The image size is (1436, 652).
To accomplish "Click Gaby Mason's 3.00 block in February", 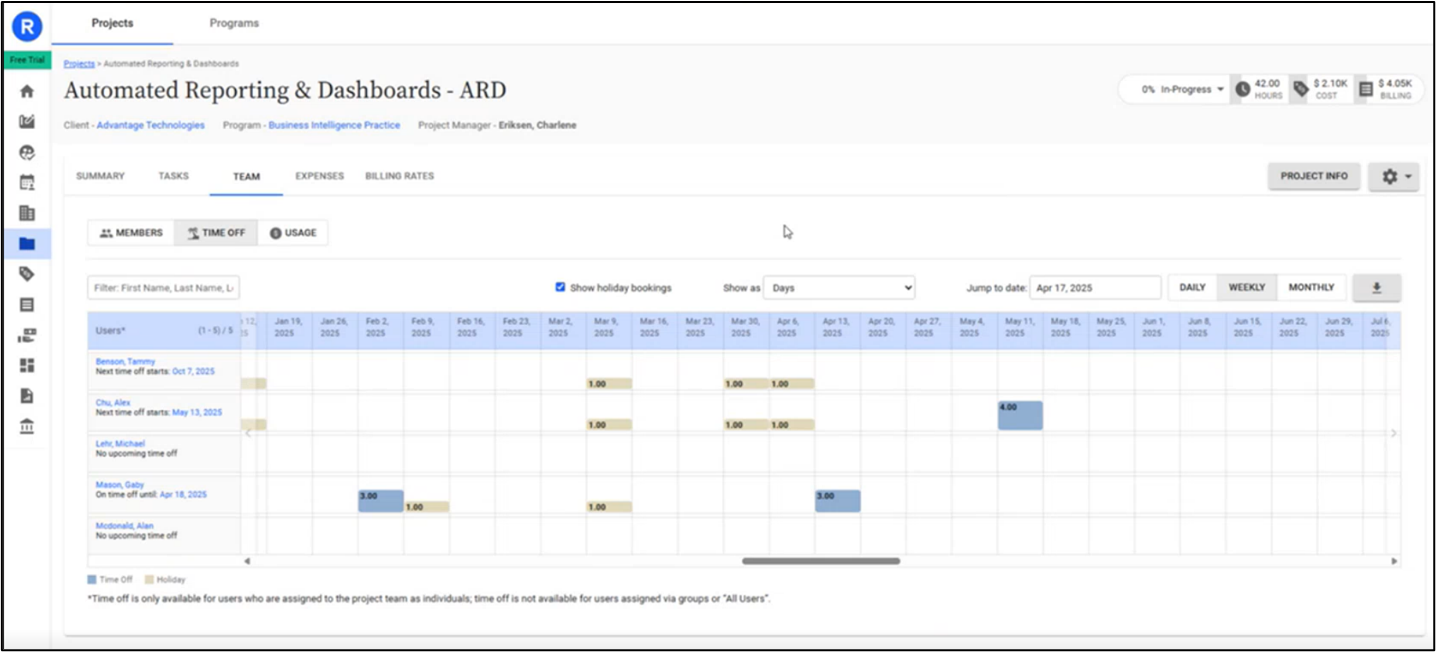I will (381, 501).
